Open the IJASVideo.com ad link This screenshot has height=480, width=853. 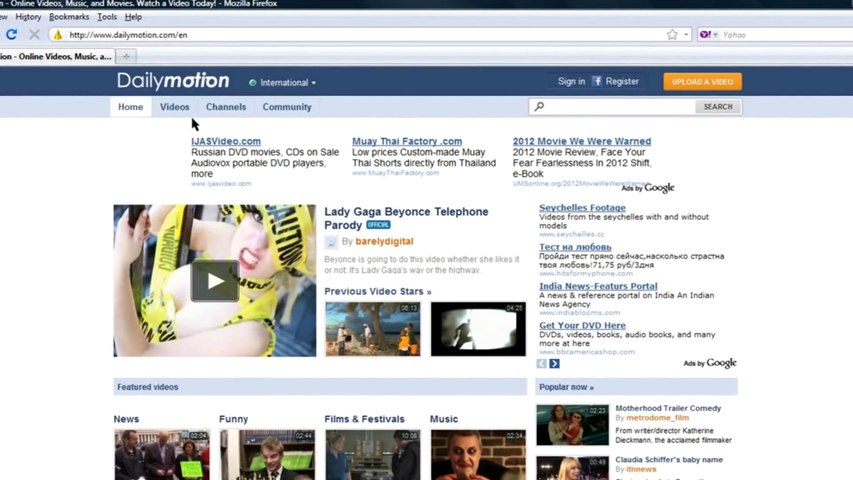[226, 141]
